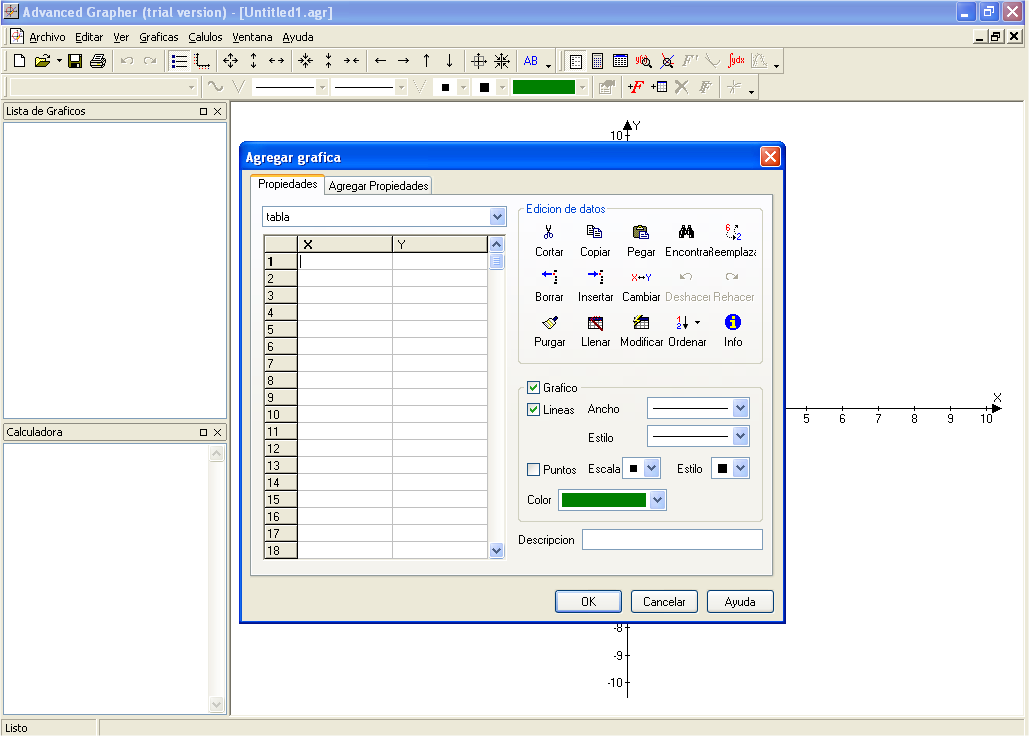
Task: Click the Cortar scissors icon
Action: [549, 232]
